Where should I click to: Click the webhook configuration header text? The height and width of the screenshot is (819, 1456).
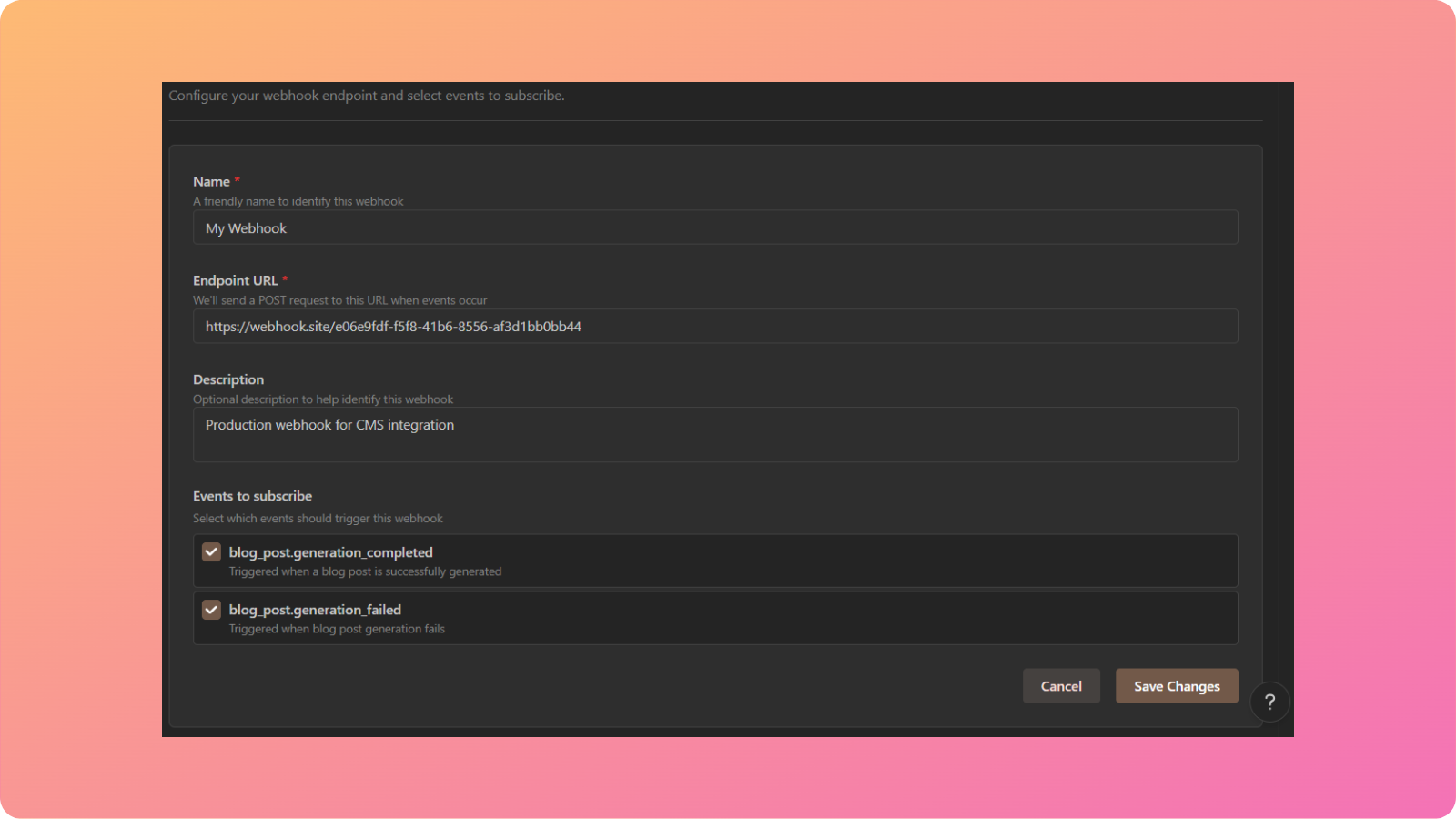[368, 95]
